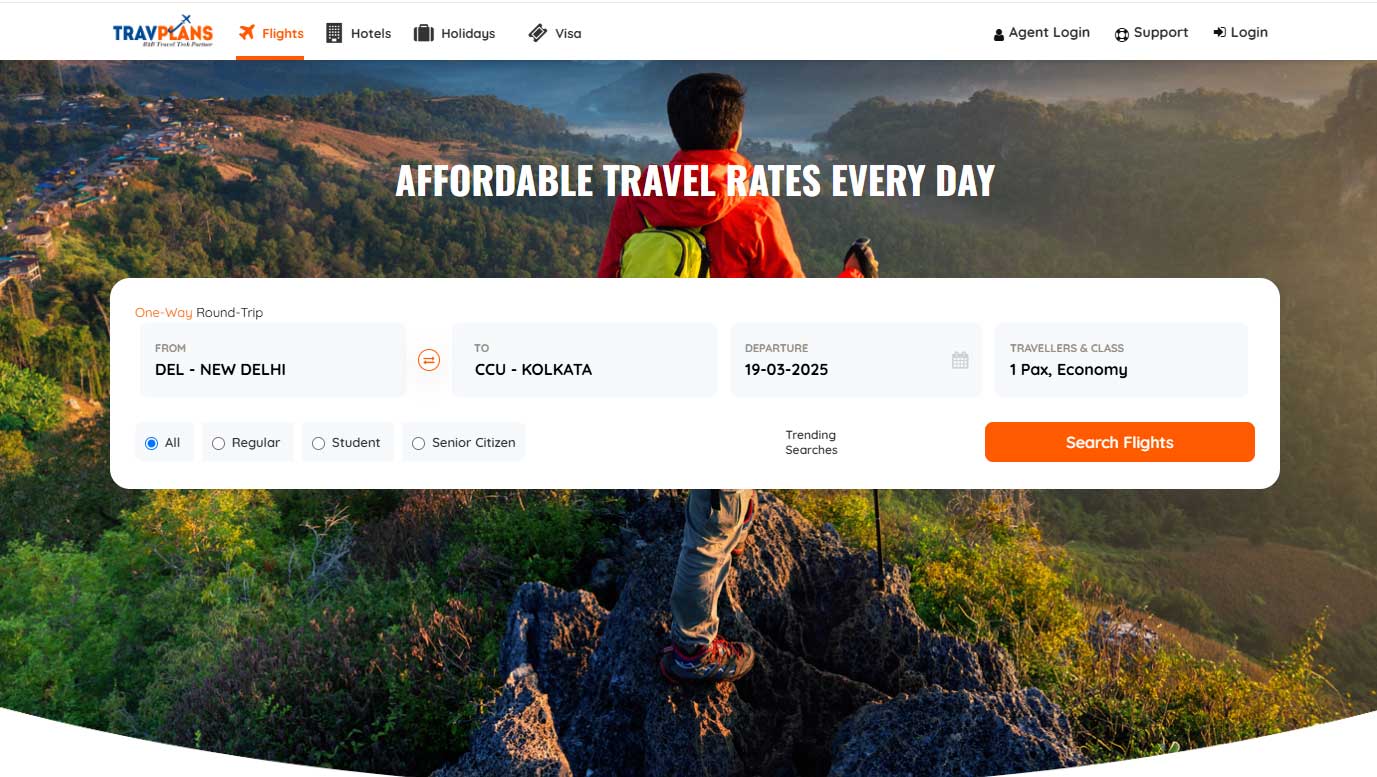Click the Search Flights button

point(1120,442)
